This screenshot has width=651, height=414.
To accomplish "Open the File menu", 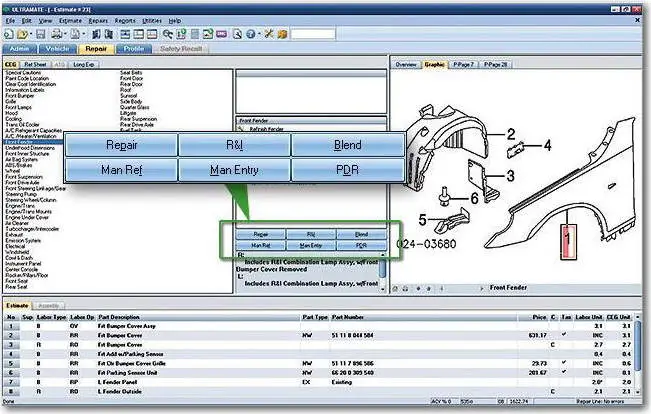I will [x=10, y=20].
